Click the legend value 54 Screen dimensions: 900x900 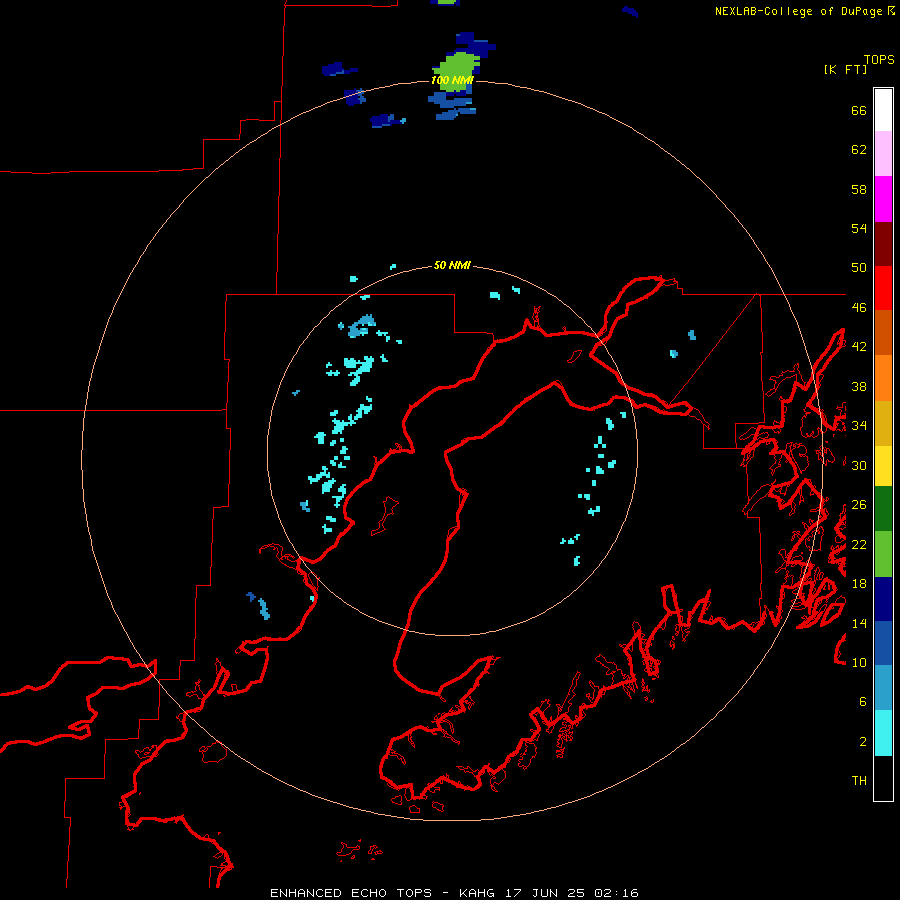pyautogui.click(x=859, y=228)
